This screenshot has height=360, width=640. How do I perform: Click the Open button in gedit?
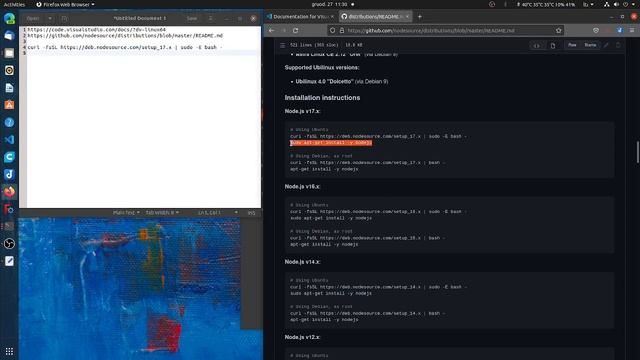click(33, 18)
